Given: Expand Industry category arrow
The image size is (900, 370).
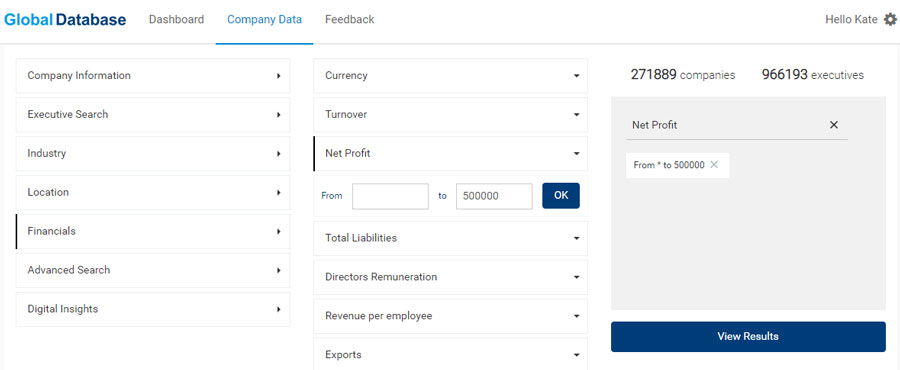Looking at the screenshot, I should click(278, 154).
